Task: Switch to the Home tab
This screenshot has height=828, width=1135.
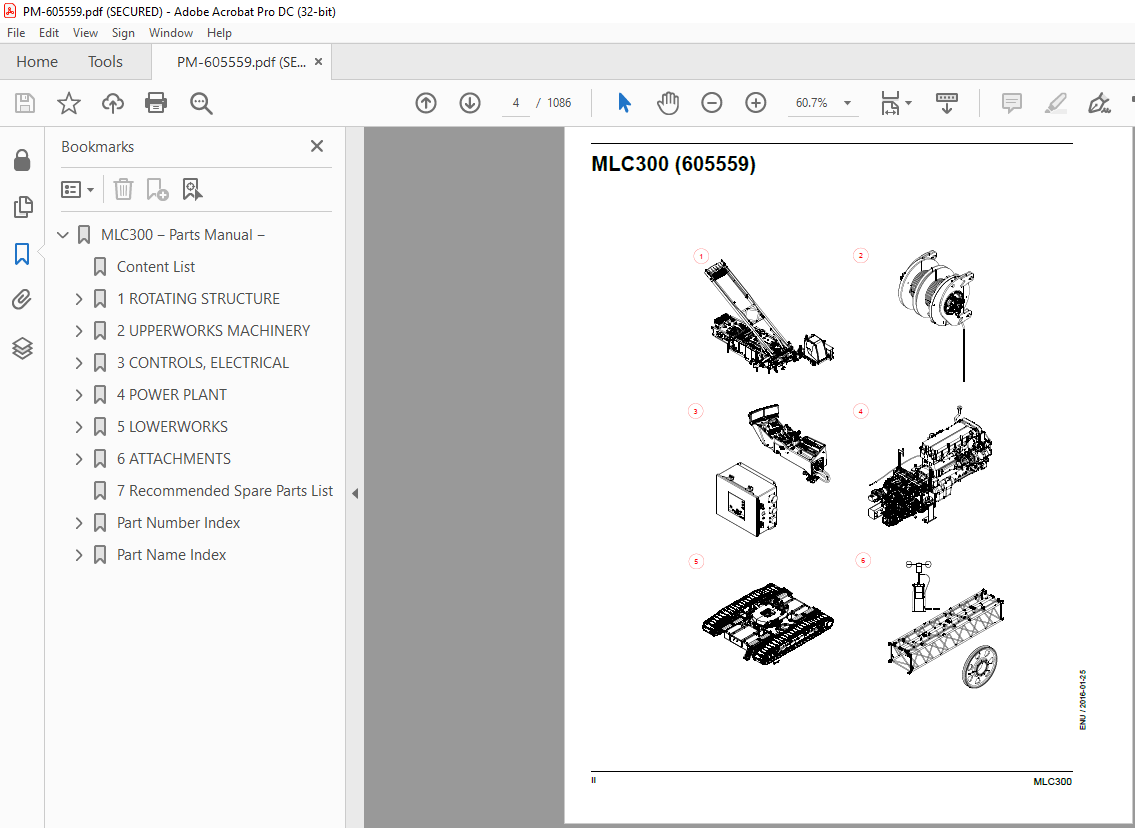Action: click(37, 62)
